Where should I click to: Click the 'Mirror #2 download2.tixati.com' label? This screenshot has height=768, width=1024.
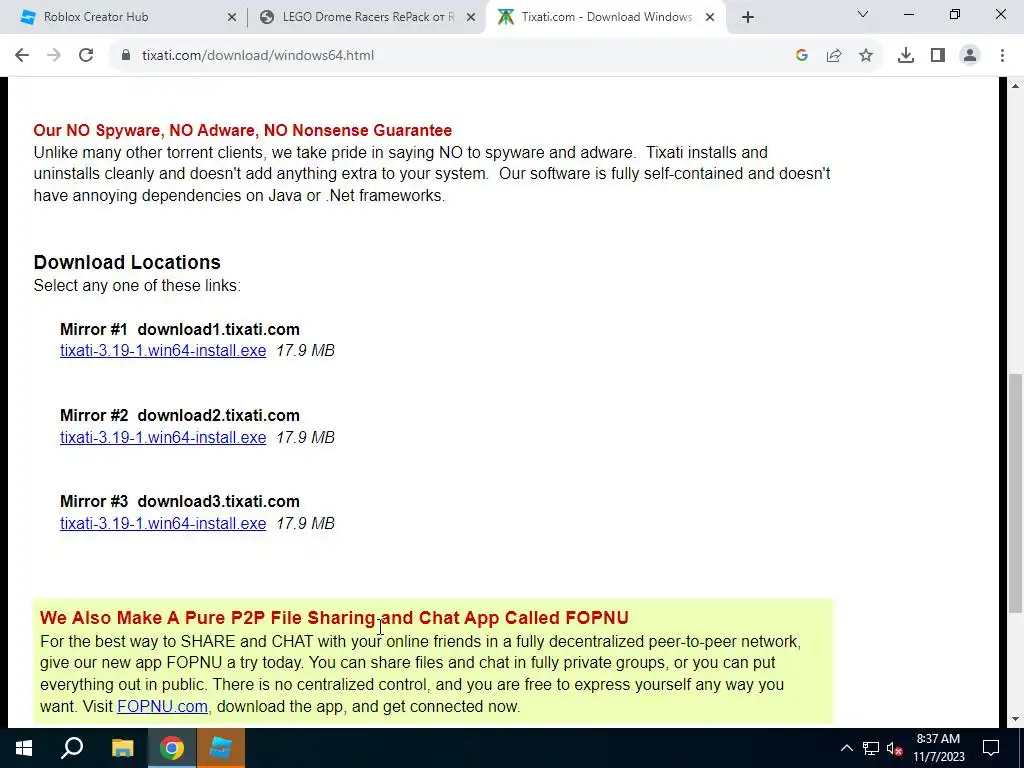[x=180, y=415]
